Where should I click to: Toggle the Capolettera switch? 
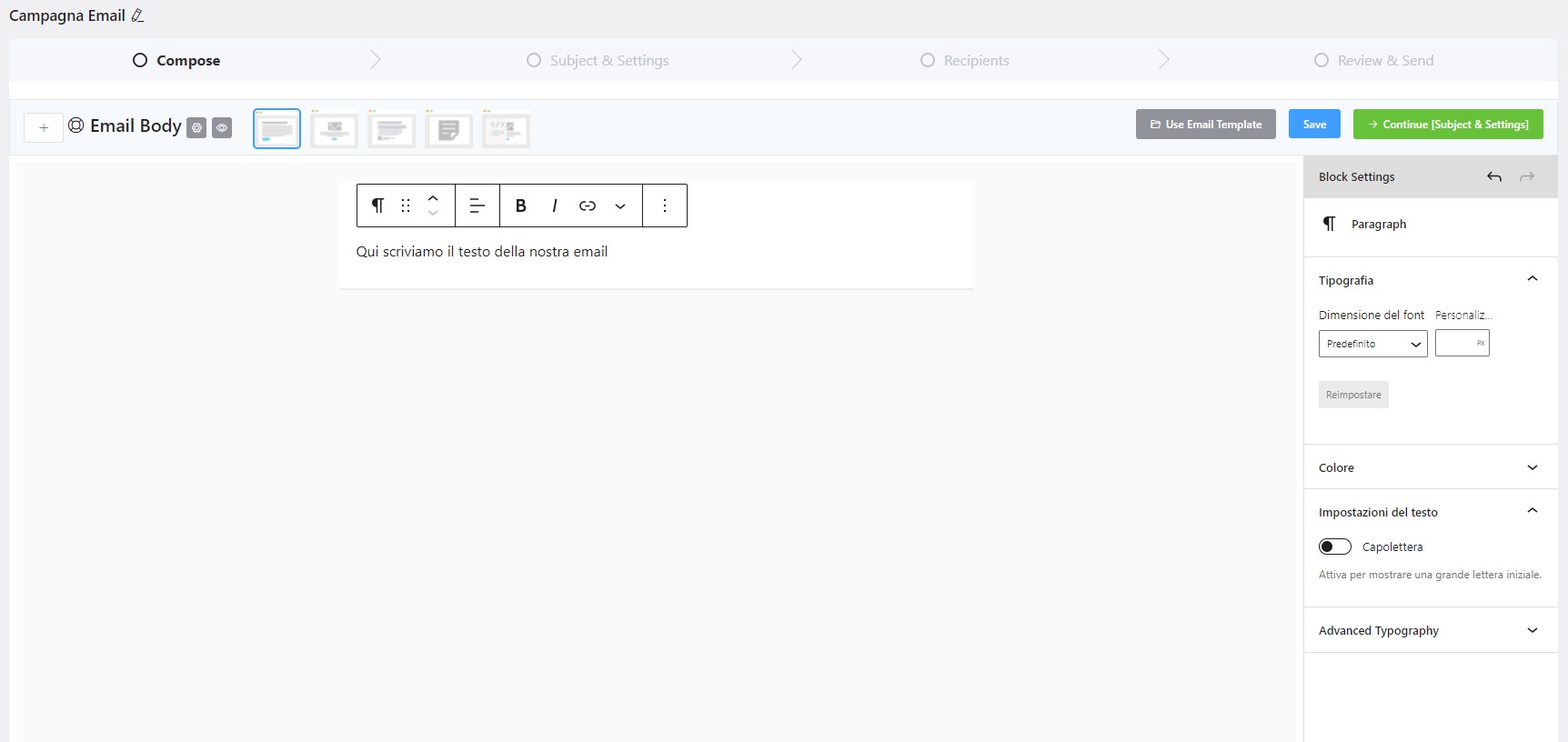[1335, 546]
